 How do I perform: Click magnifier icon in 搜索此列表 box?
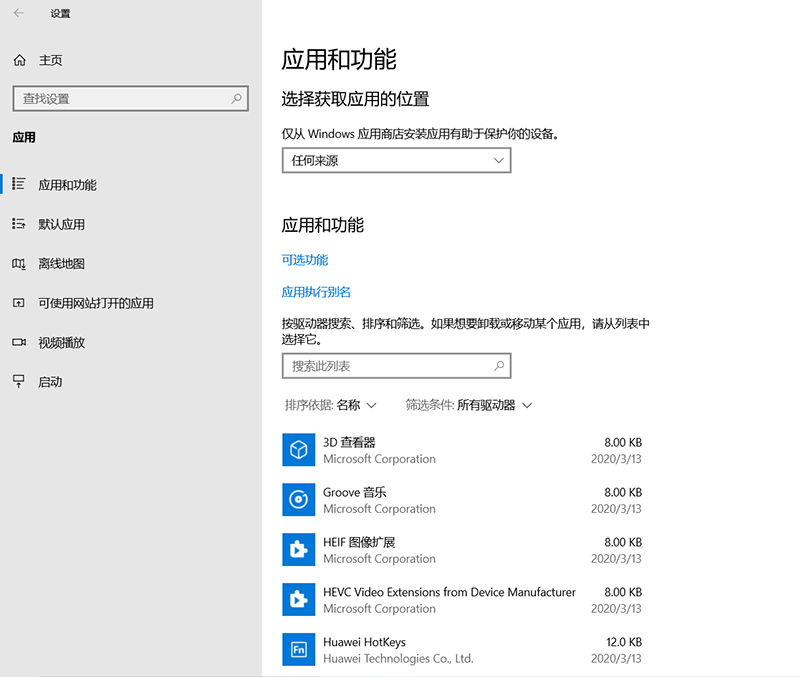497,367
